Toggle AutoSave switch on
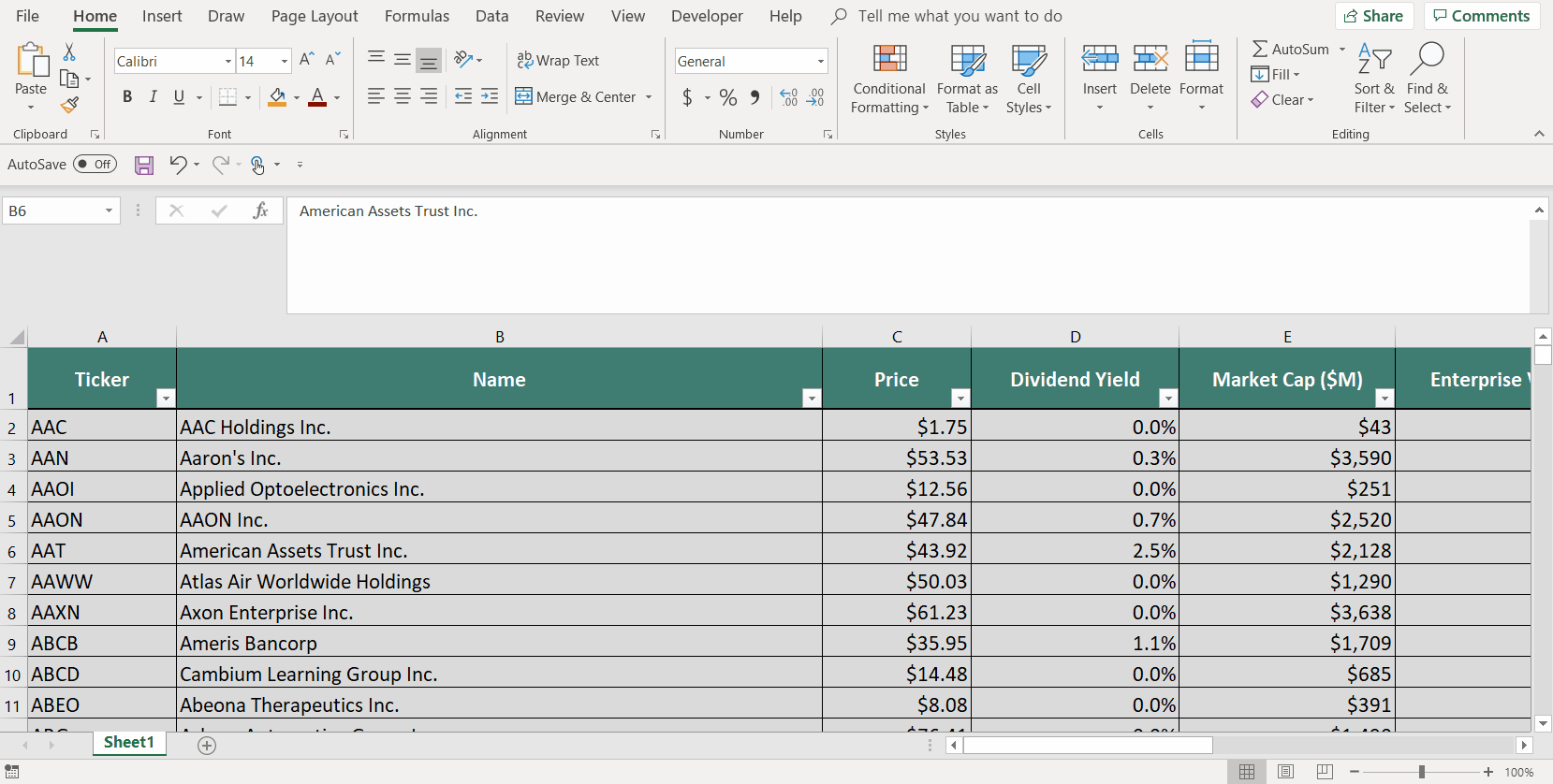The width and height of the screenshot is (1553, 784). tap(95, 165)
